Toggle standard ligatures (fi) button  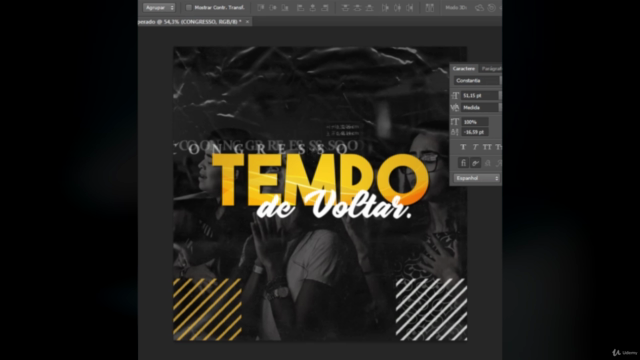[463, 163]
